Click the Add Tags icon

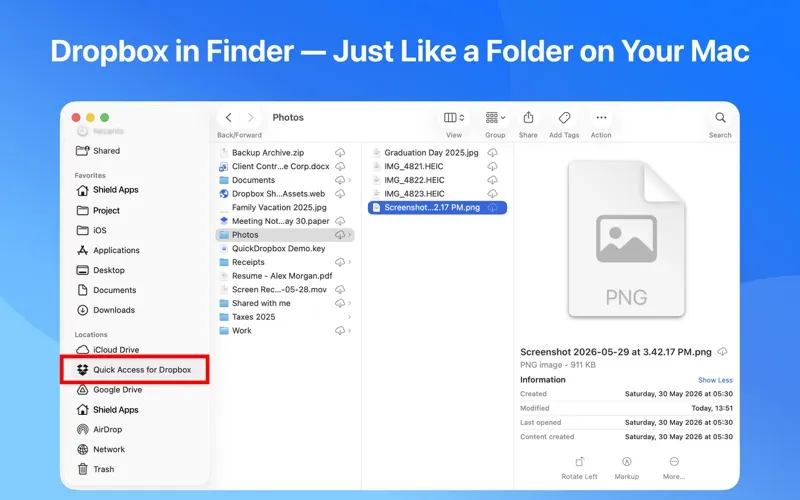coord(564,118)
